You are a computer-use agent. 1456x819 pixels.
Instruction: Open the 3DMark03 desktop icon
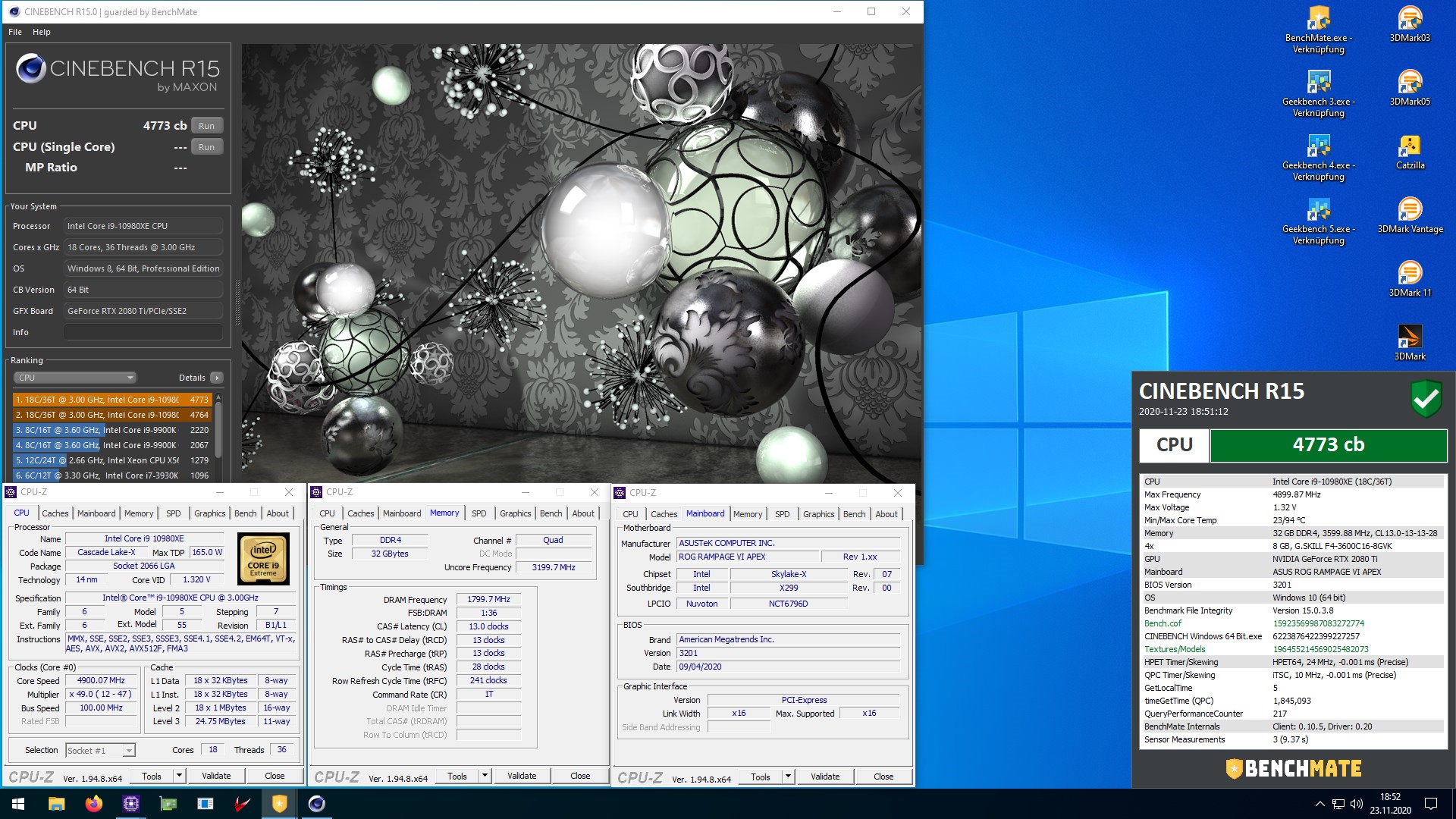click(1410, 24)
